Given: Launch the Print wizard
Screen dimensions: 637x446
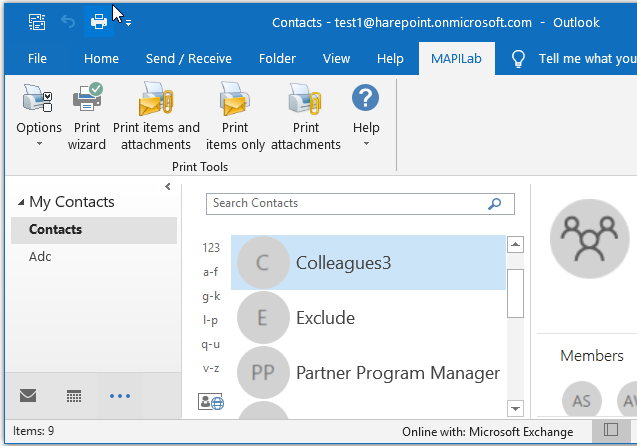Looking at the screenshot, I should 87,116.
